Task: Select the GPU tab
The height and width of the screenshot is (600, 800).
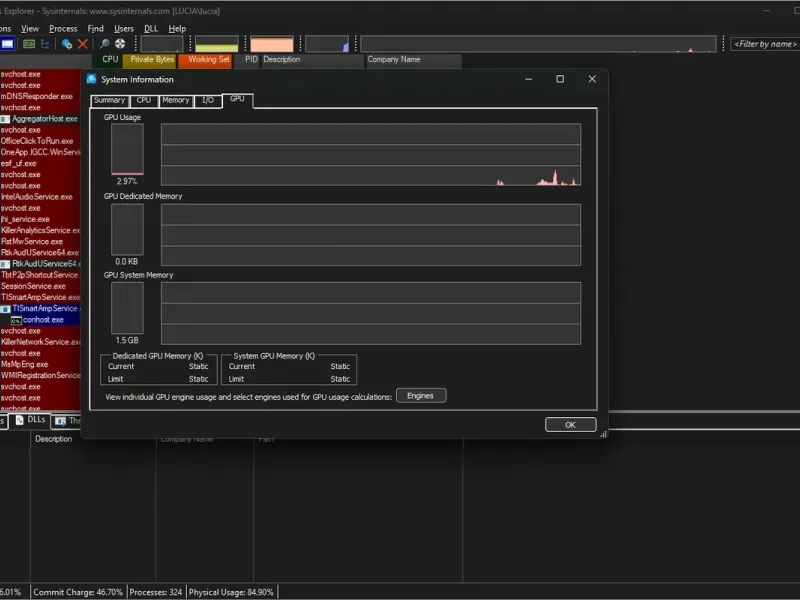Action: point(237,99)
